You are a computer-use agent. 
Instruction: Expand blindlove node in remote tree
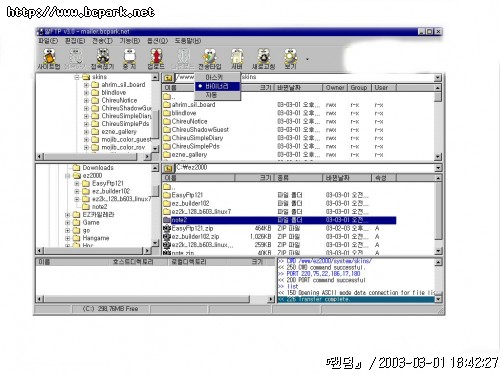pos(86,93)
